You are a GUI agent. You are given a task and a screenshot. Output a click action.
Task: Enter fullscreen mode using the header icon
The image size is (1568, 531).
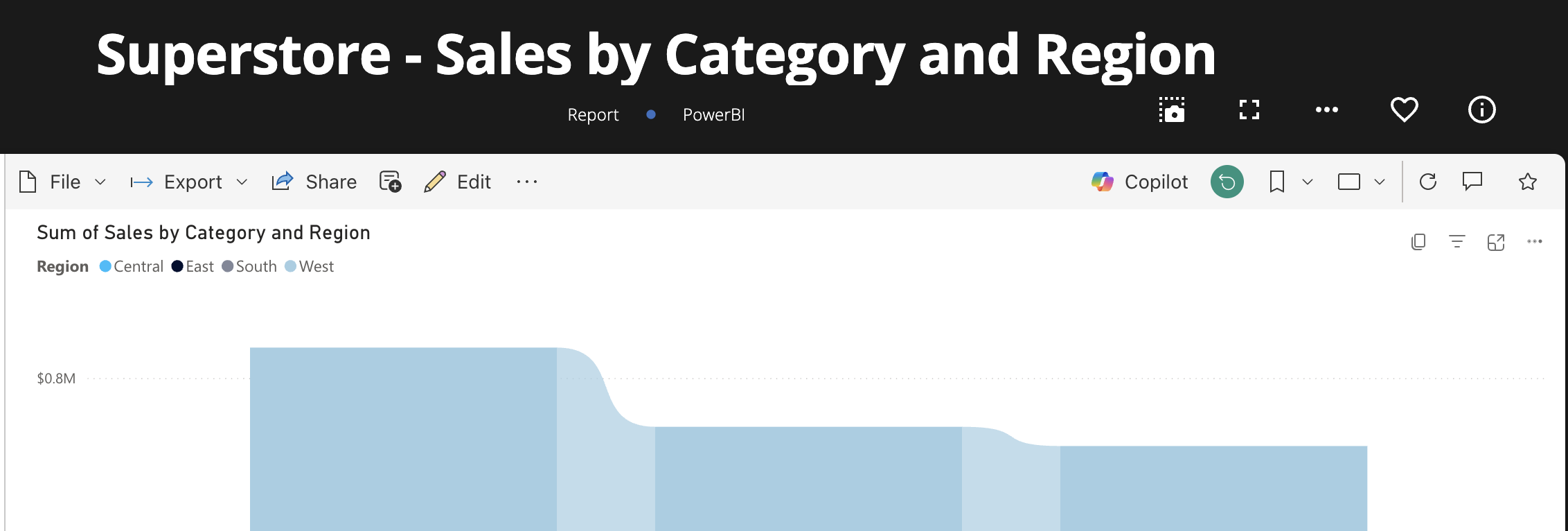1249,110
